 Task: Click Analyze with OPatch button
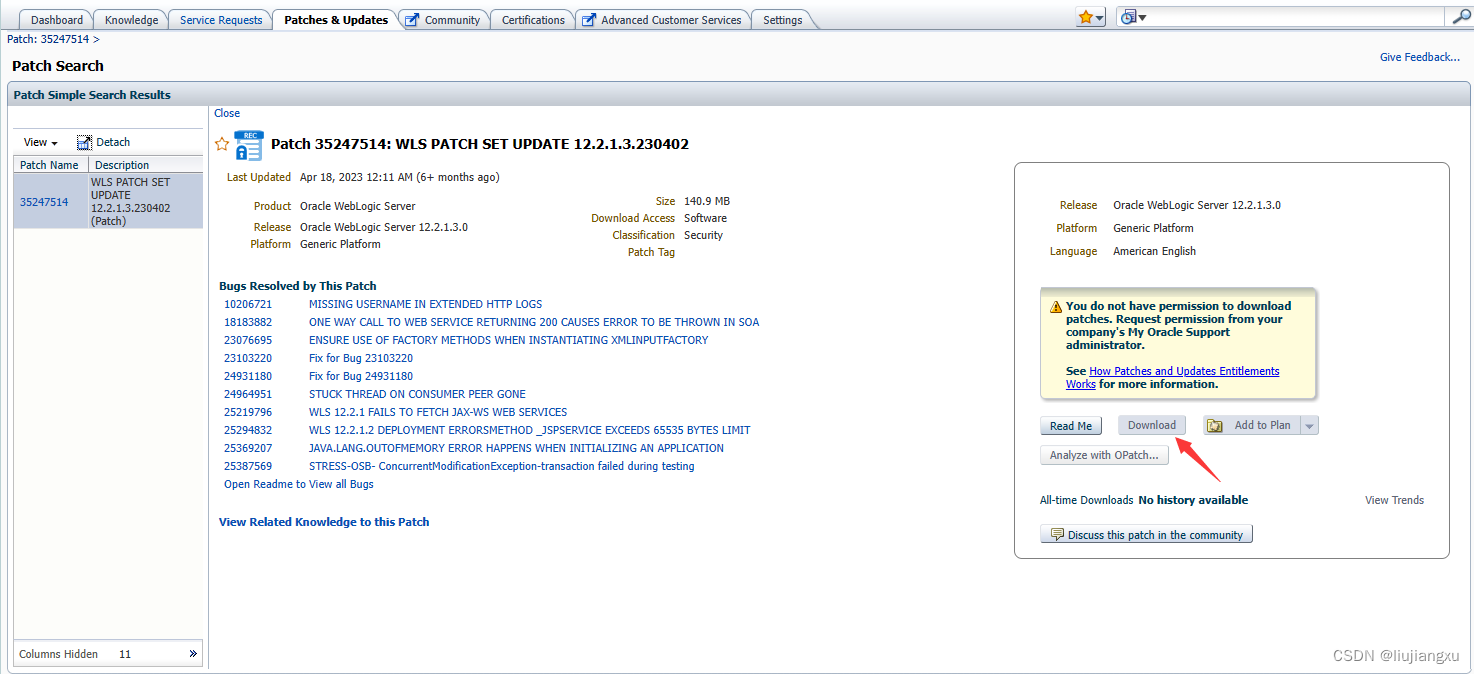[x=1104, y=455]
